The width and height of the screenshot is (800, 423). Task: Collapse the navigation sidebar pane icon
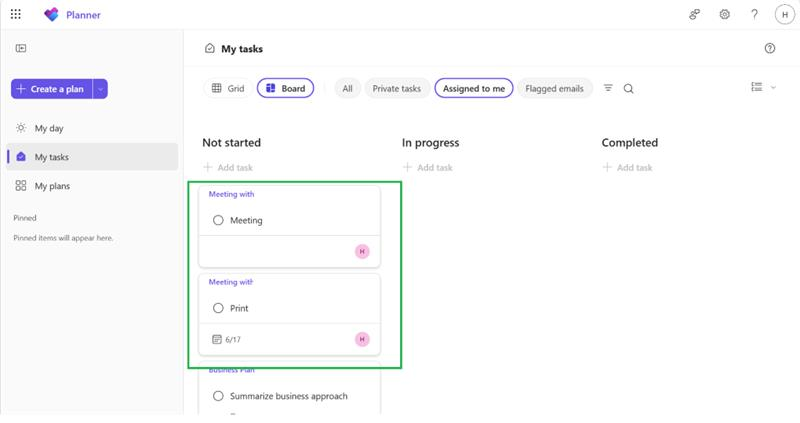[21, 48]
